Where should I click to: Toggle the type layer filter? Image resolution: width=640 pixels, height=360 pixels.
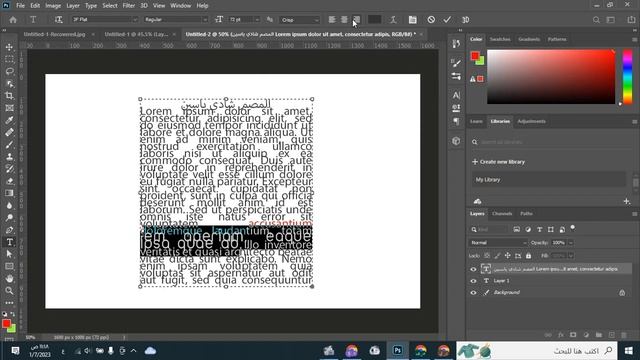coord(540,230)
